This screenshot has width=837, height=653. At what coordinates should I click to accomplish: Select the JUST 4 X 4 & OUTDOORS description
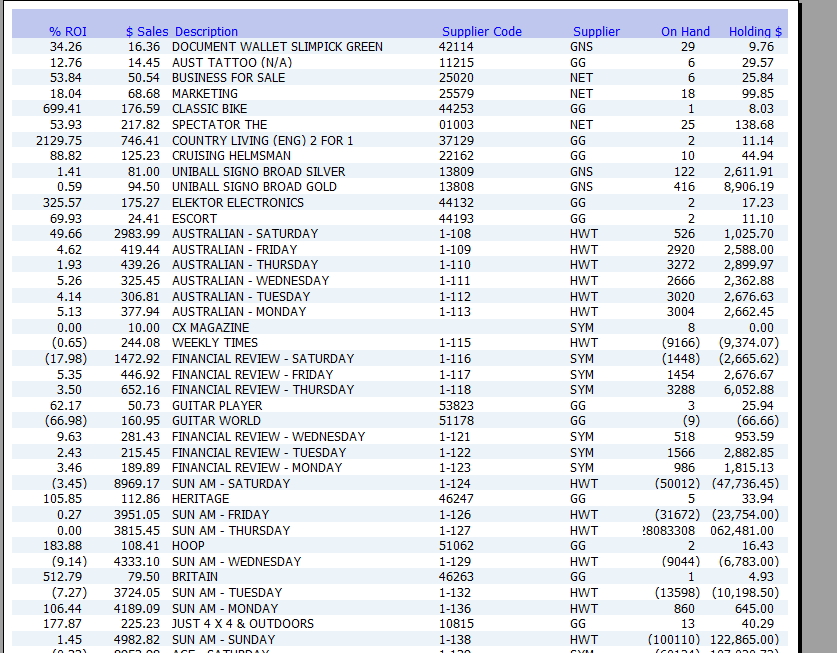(x=243, y=624)
